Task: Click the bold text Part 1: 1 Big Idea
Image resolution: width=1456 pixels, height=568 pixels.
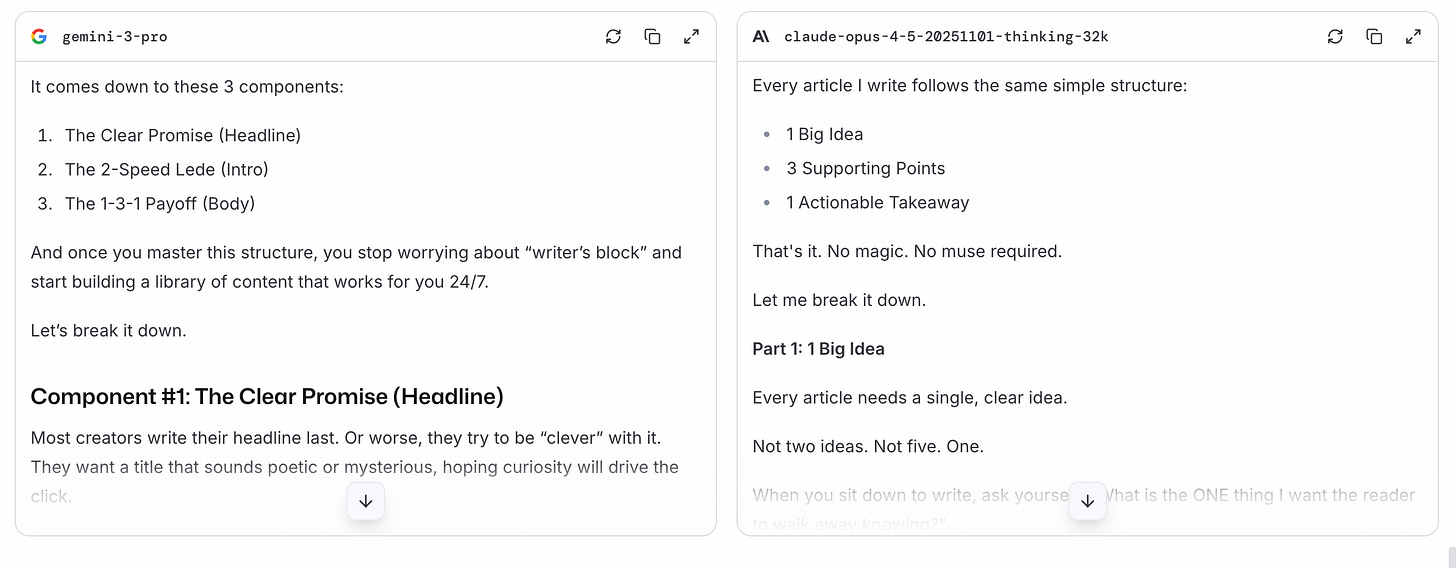Action: pos(818,349)
